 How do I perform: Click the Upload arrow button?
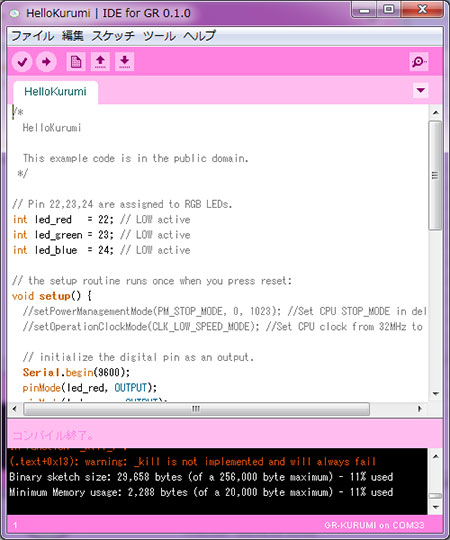tap(46, 62)
